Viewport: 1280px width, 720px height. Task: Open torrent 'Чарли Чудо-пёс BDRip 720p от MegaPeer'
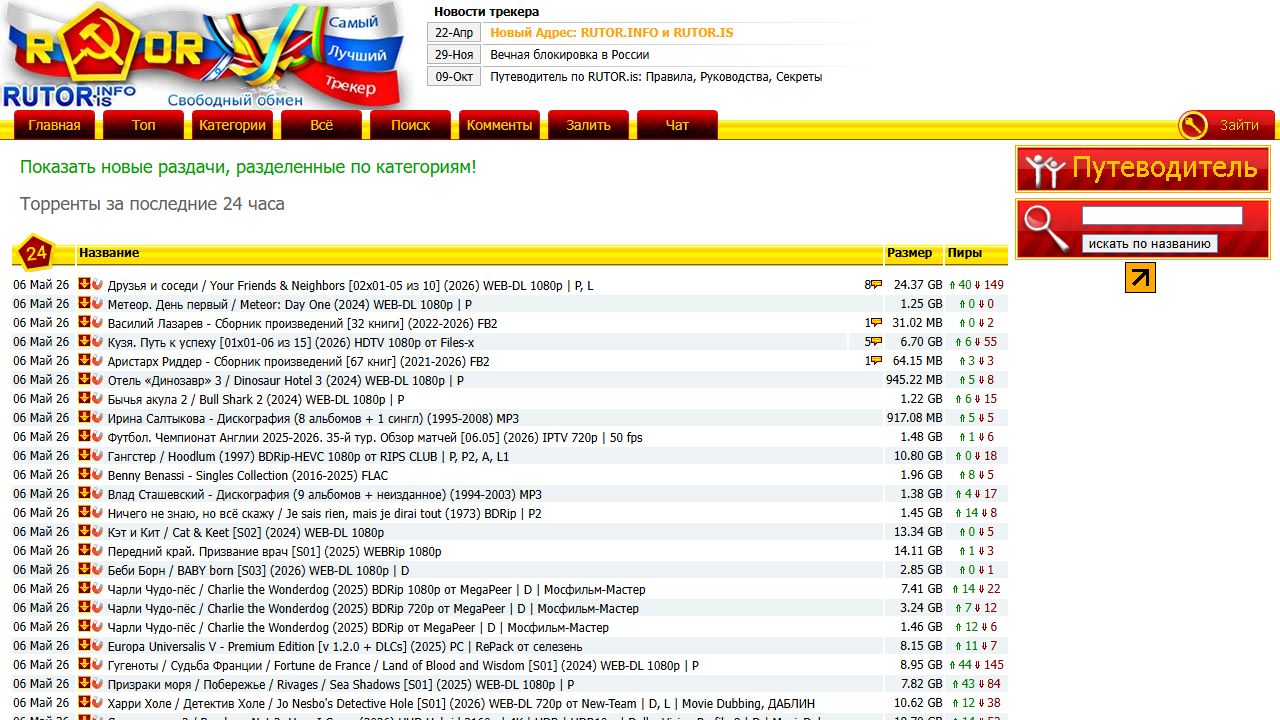pyautogui.click(x=373, y=608)
